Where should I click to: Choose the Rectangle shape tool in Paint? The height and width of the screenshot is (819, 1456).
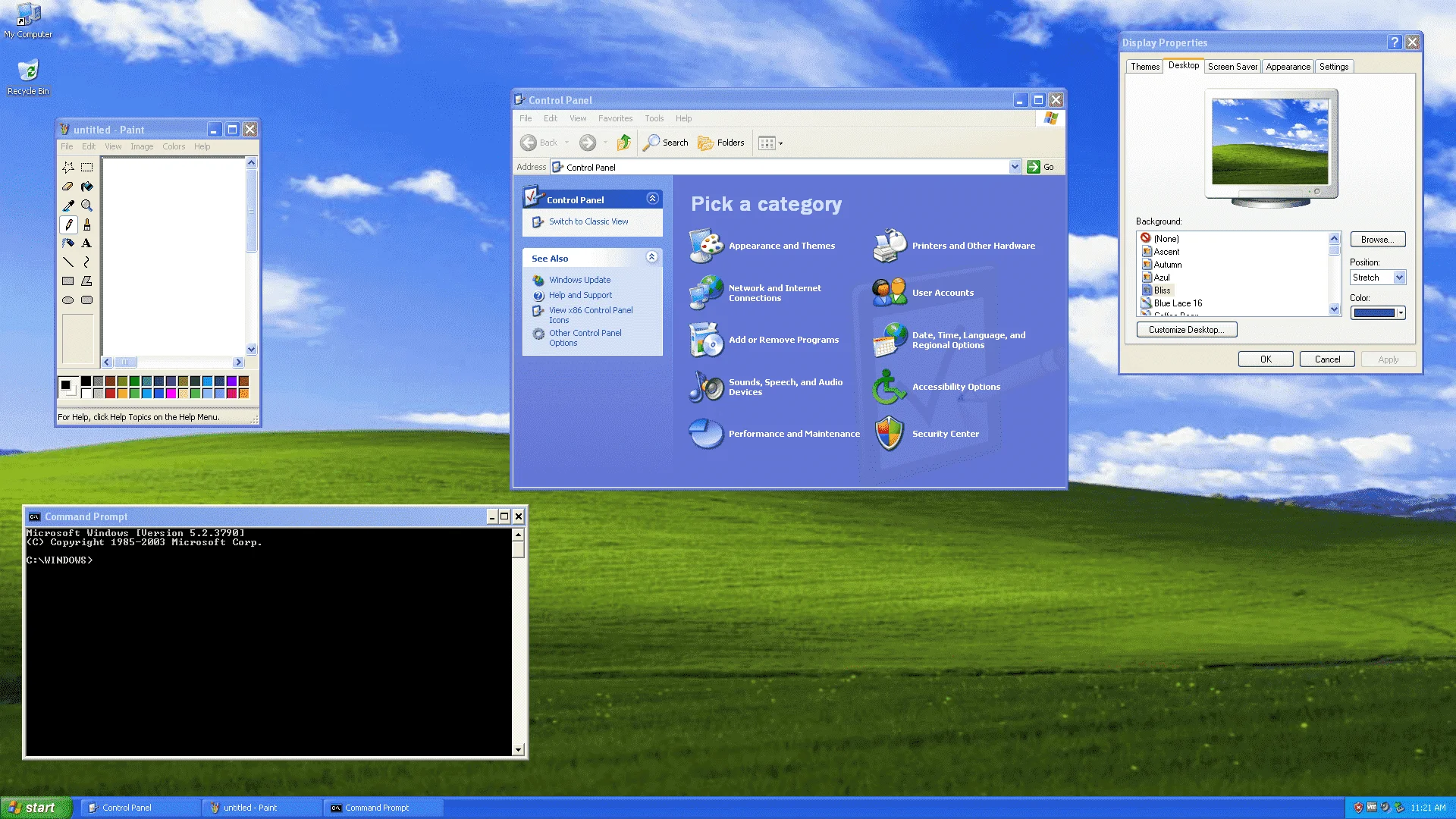(68, 281)
